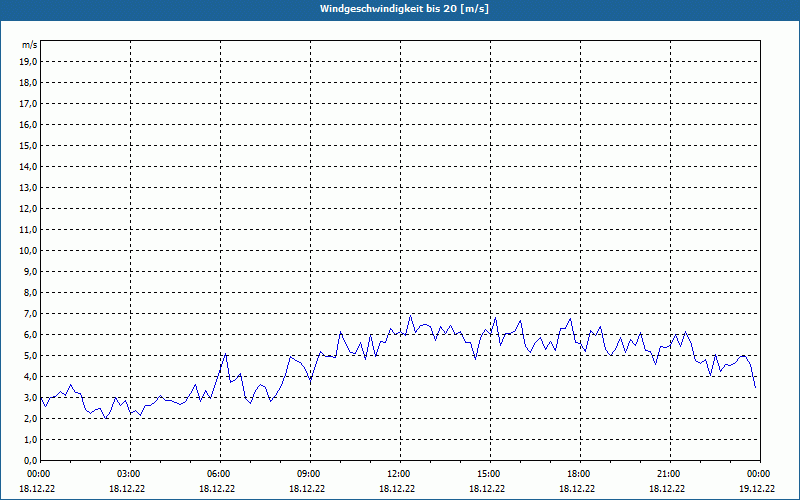Select the 15,0 y-axis value
The height and width of the screenshot is (500, 800).
(x=28, y=145)
